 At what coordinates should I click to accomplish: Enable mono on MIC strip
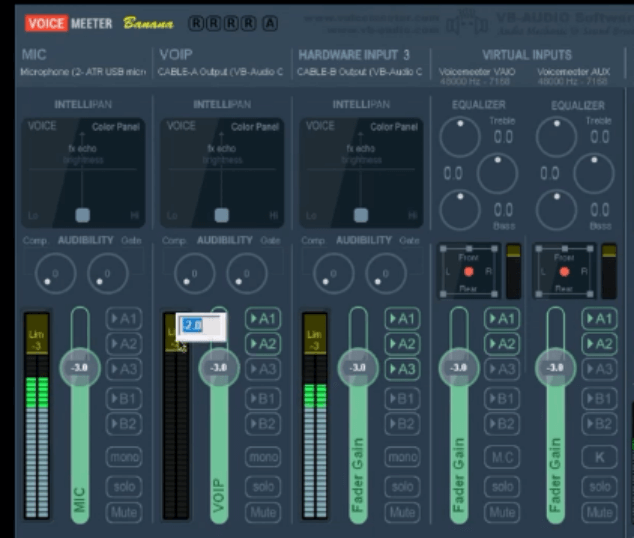pyautogui.click(x=124, y=457)
